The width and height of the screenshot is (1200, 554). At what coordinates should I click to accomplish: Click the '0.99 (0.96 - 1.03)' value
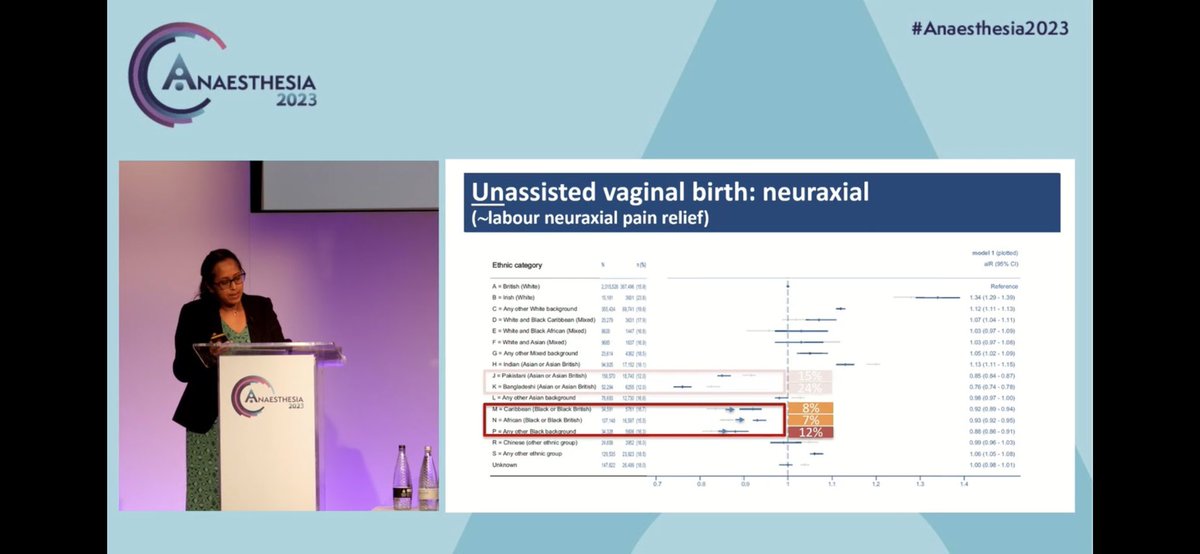point(994,442)
